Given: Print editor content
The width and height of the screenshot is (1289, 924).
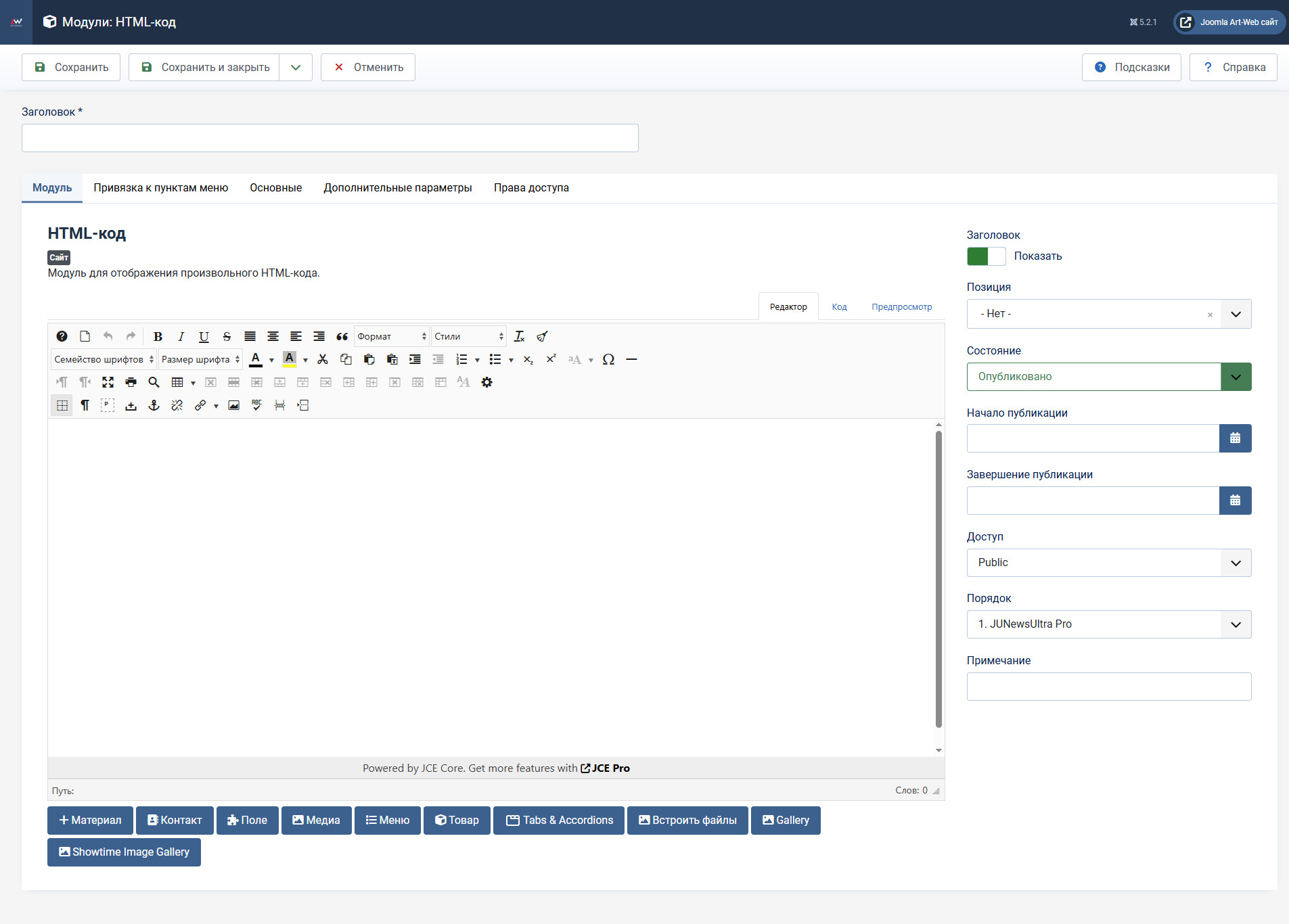Looking at the screenshot, I should coord(131,382).
